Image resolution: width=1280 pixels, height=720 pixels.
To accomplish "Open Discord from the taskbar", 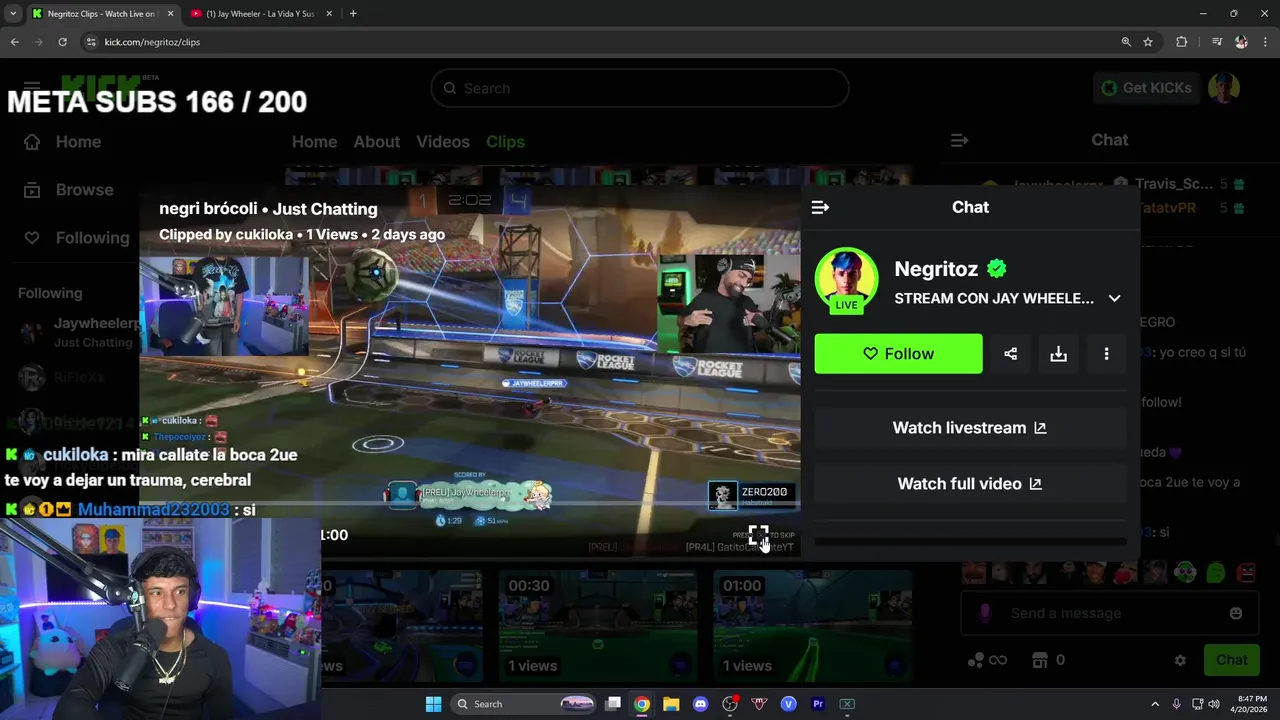I will [700, 704].
